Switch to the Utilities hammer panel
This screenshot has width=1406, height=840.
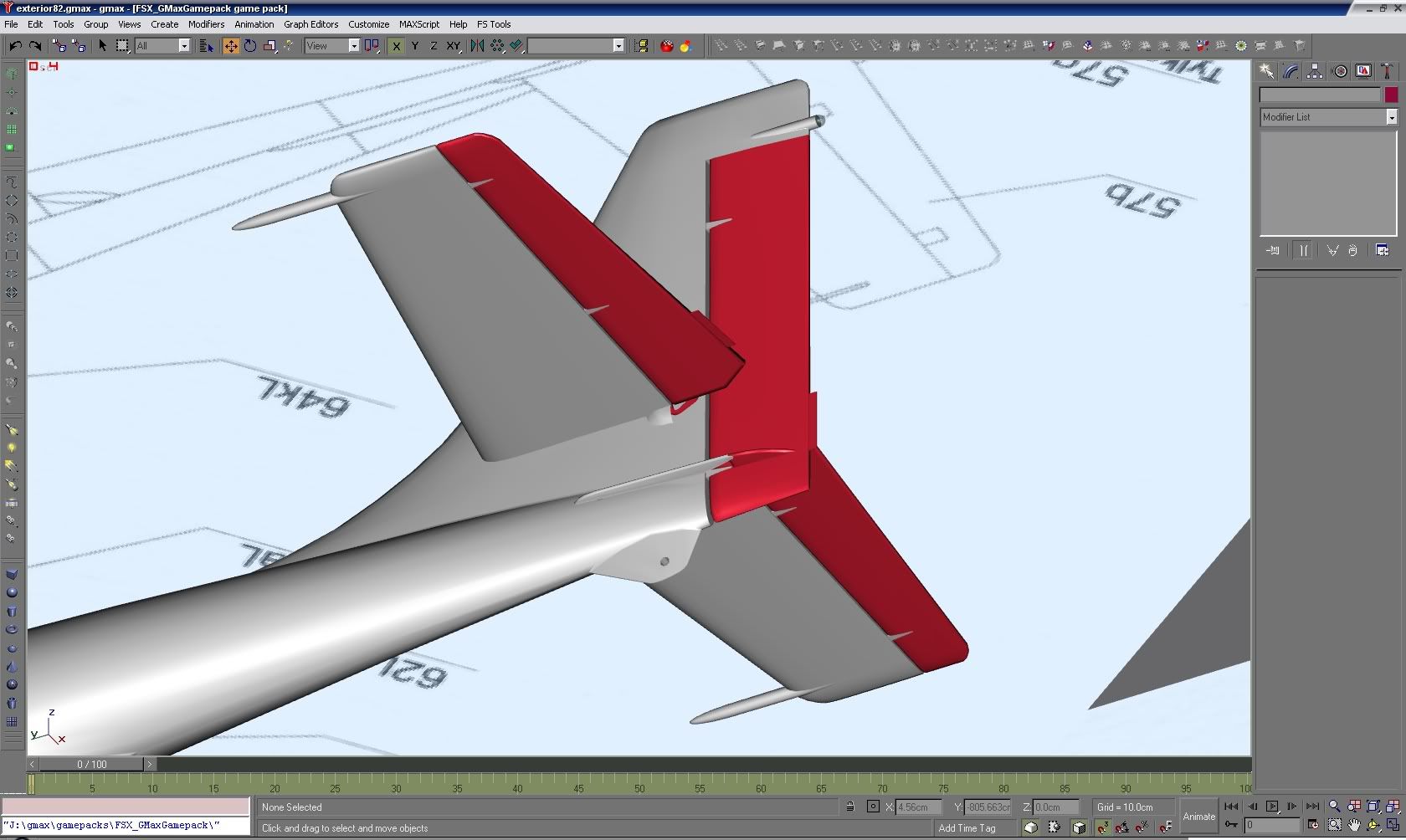(x=1387, y=72)
